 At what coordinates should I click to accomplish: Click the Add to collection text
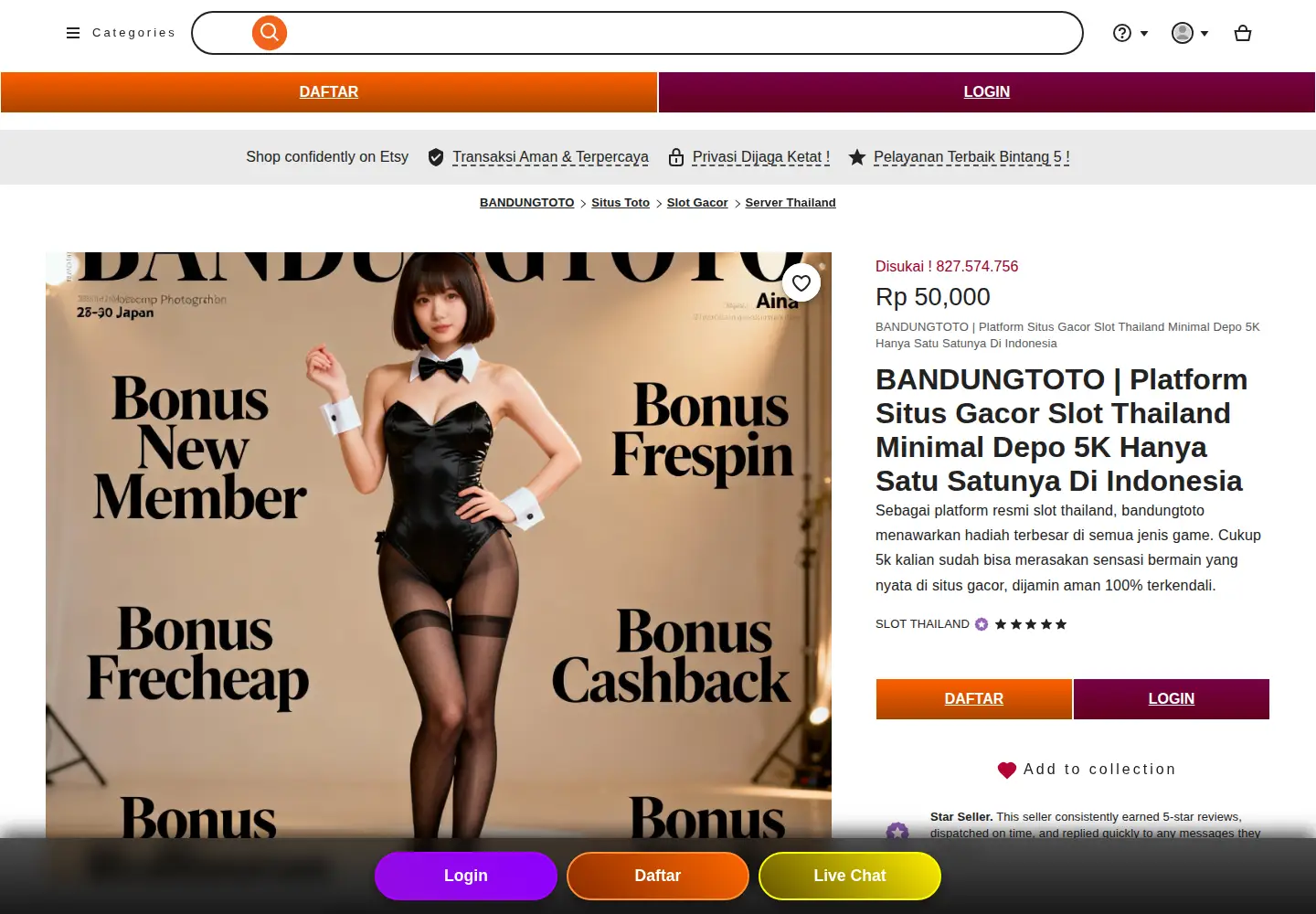1099,770
